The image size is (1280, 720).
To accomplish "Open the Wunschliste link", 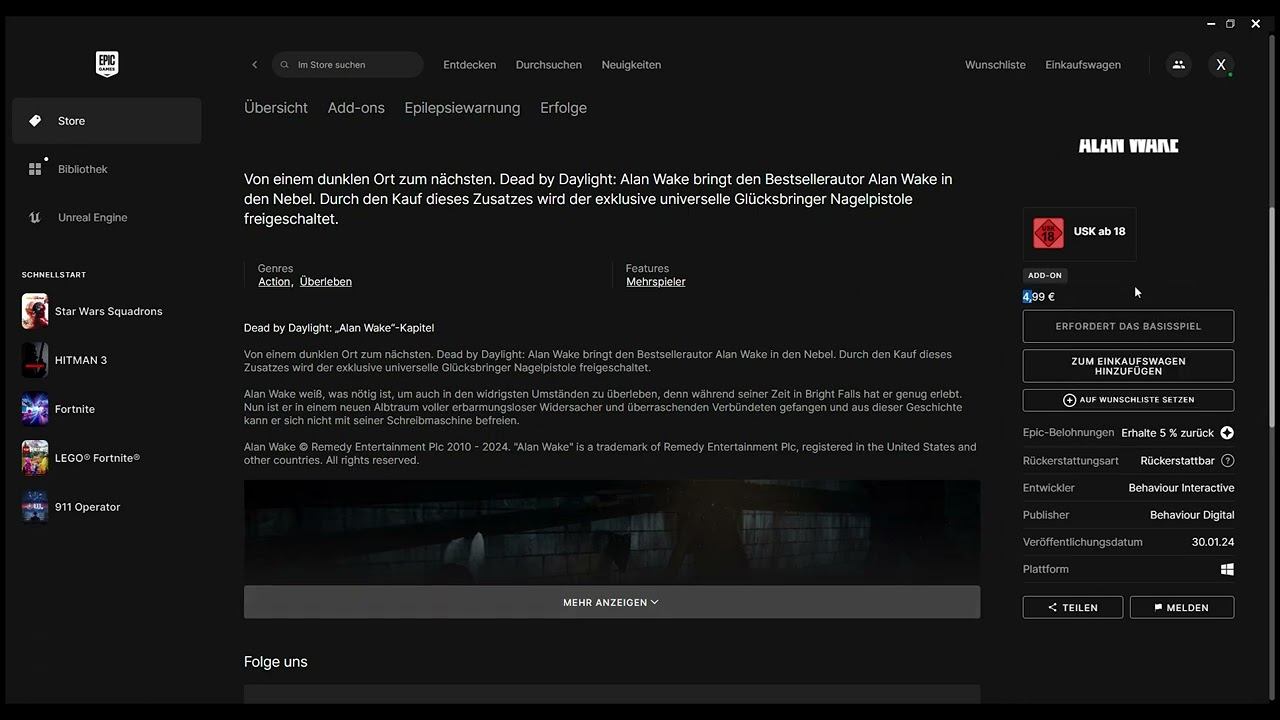I will [x=995, y=65].
